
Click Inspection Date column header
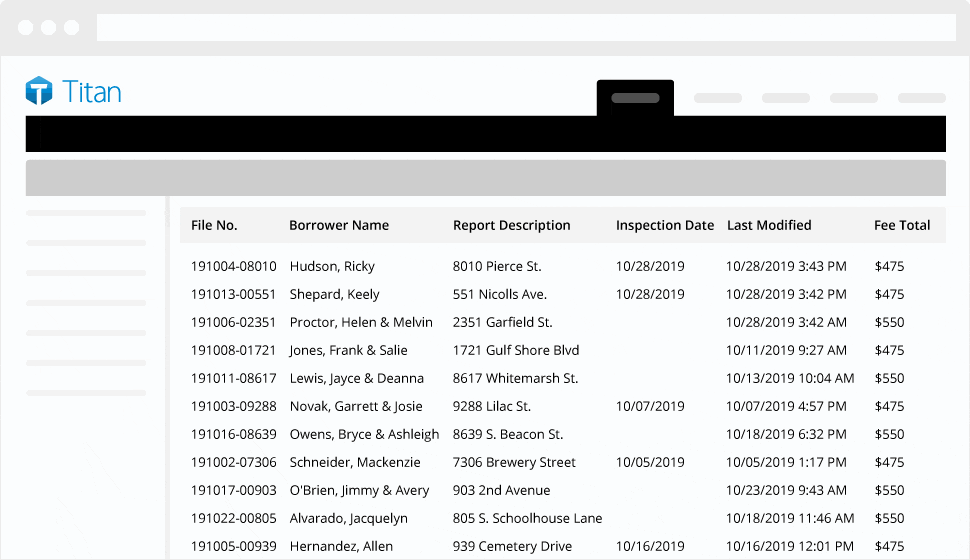click(x=665, y=225)
